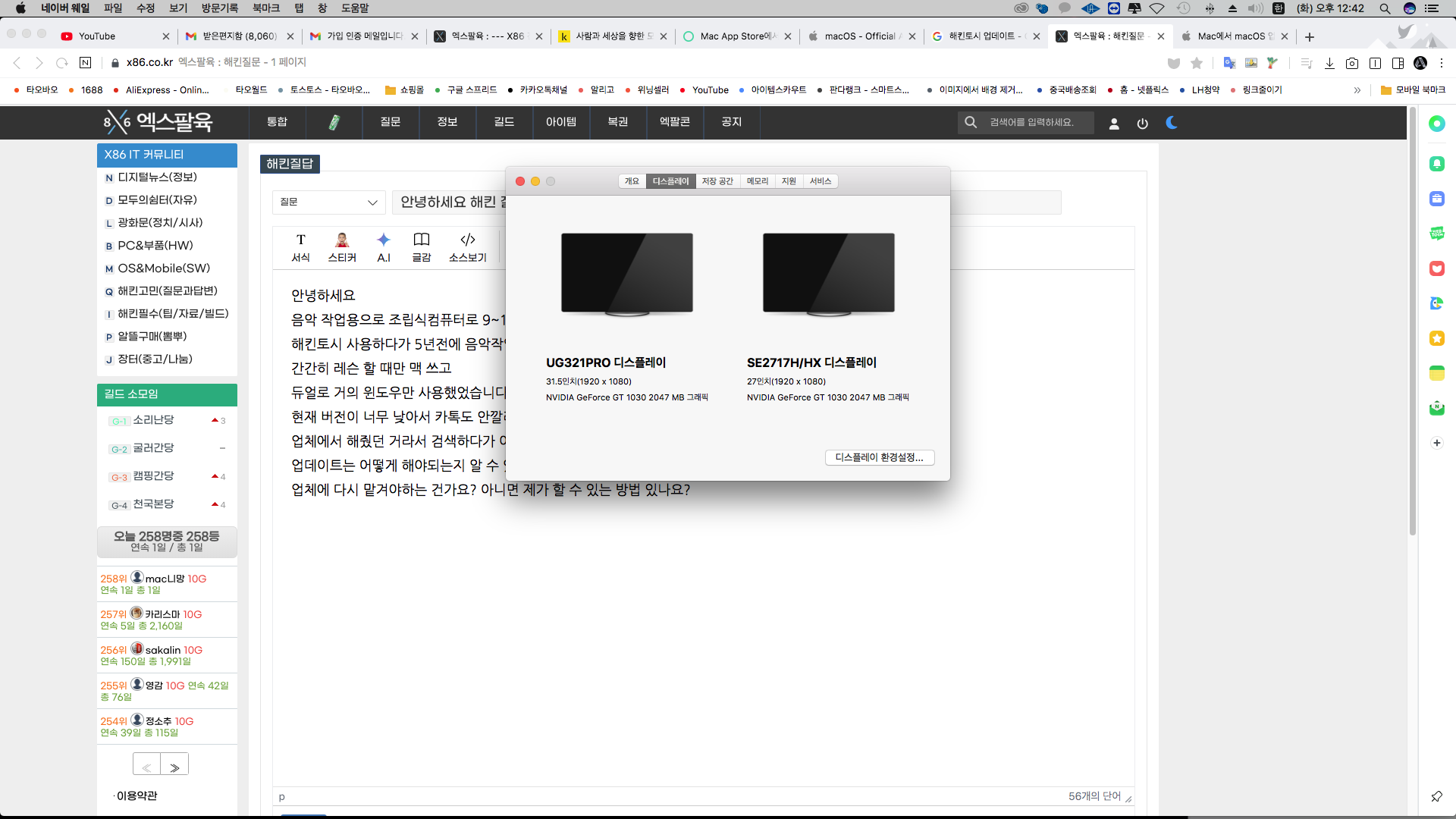
Task: Open 해킨고민(질문과답변) board
Action: [x=168, y=291]
